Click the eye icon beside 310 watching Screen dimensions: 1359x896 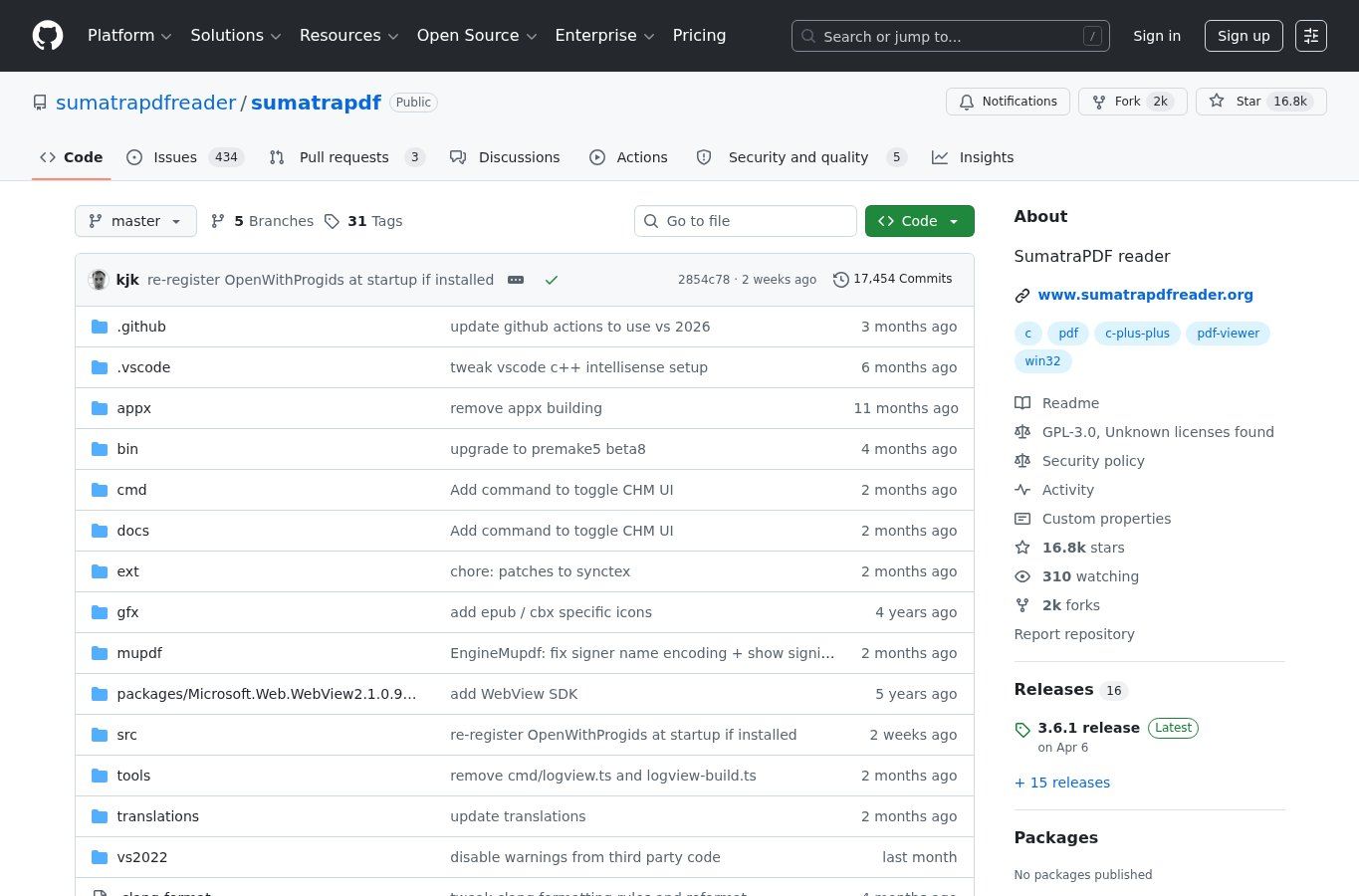coord(1022,576)
